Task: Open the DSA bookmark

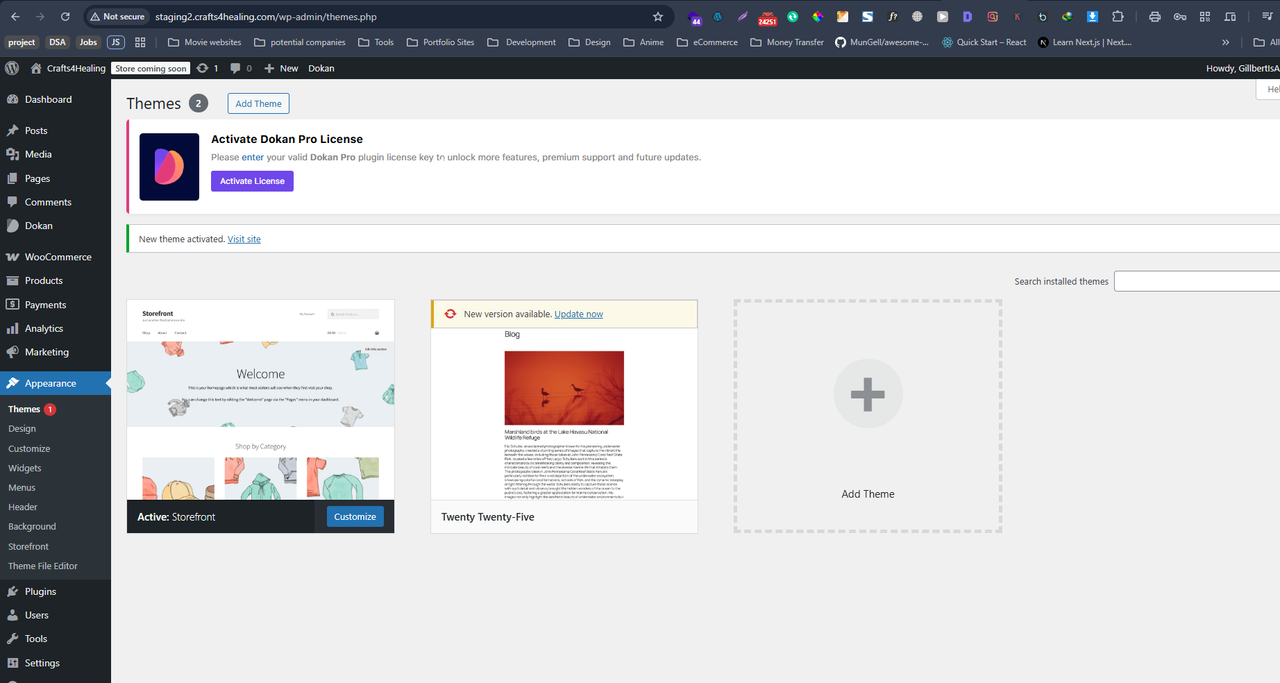Action: (x=57, y=42)
